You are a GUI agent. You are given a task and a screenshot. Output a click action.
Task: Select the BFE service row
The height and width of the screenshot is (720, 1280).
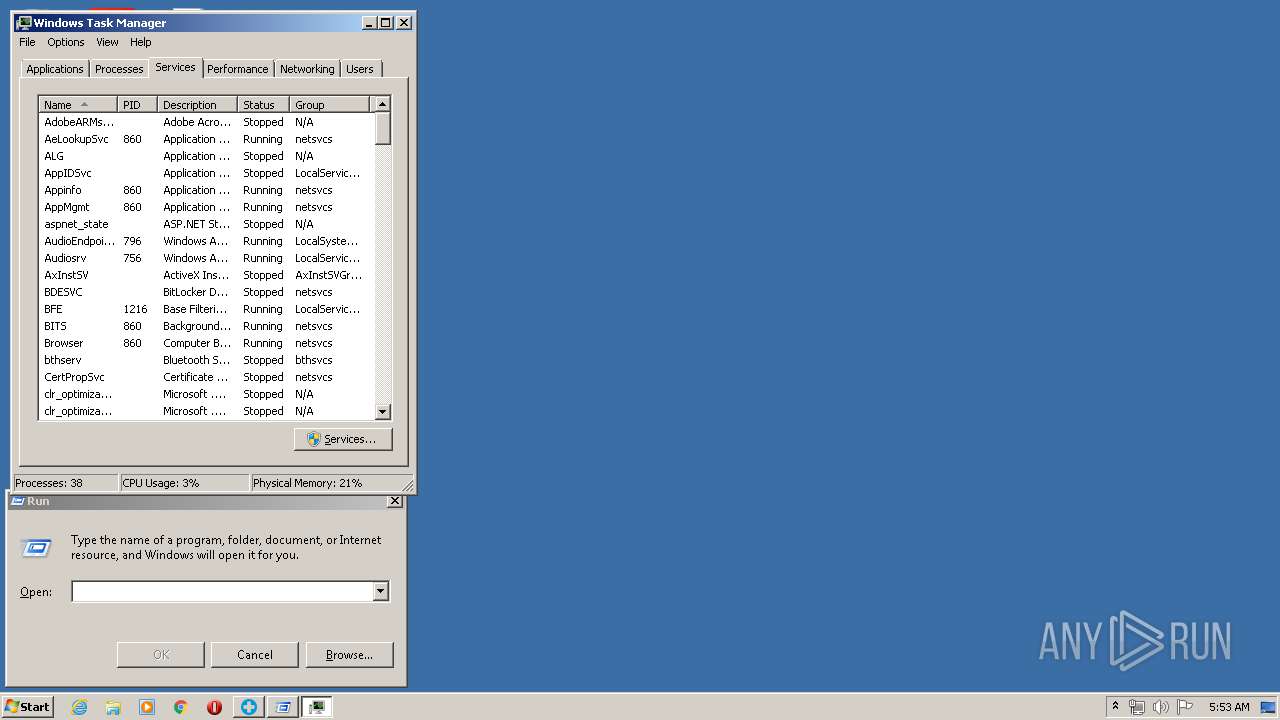coord(206,309)
